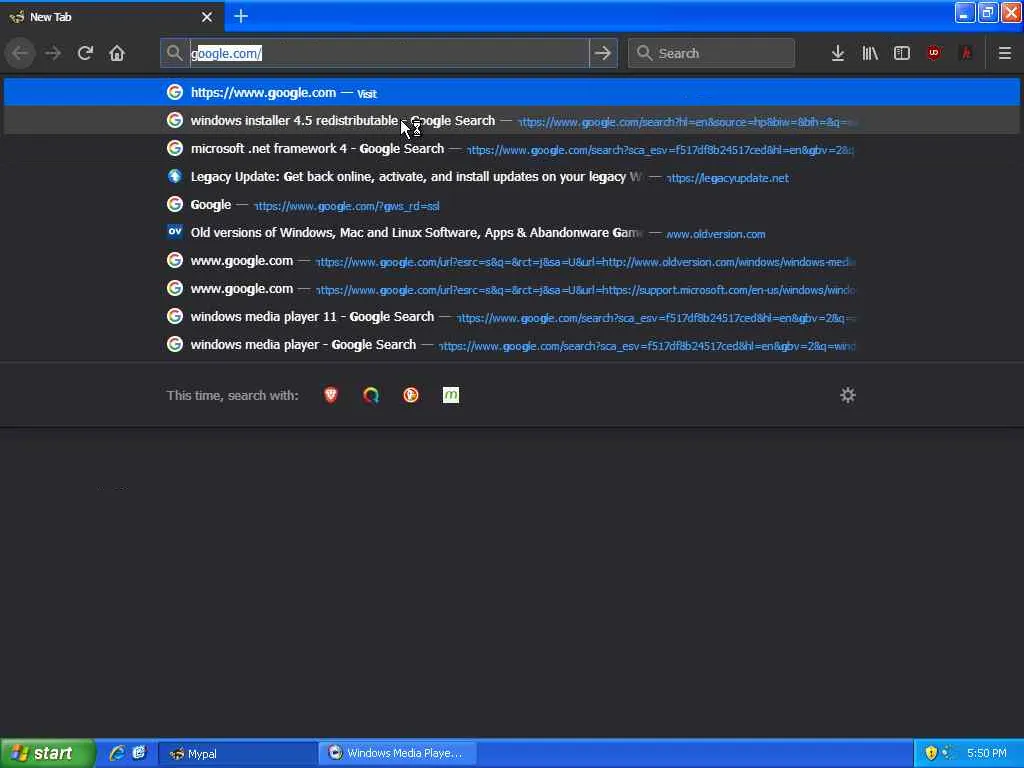Click Google favicon on the Visit row
Screen dimensions: 1024x768
click(x=174, y=92)
